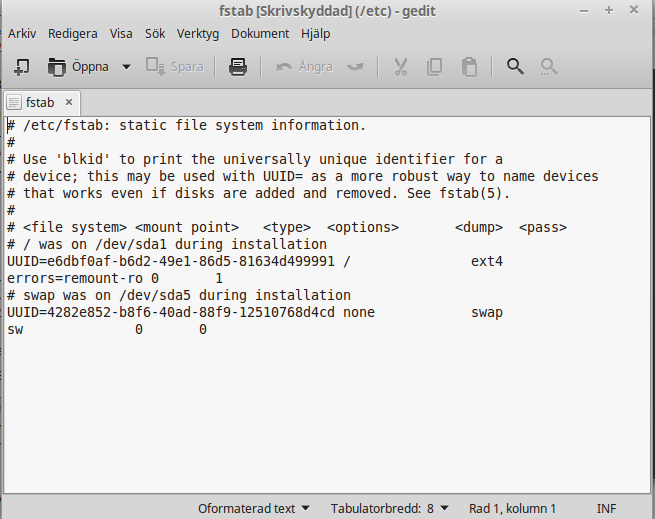Open the Verktyg menu
This screenshot has width=655, height=519.
198,33
